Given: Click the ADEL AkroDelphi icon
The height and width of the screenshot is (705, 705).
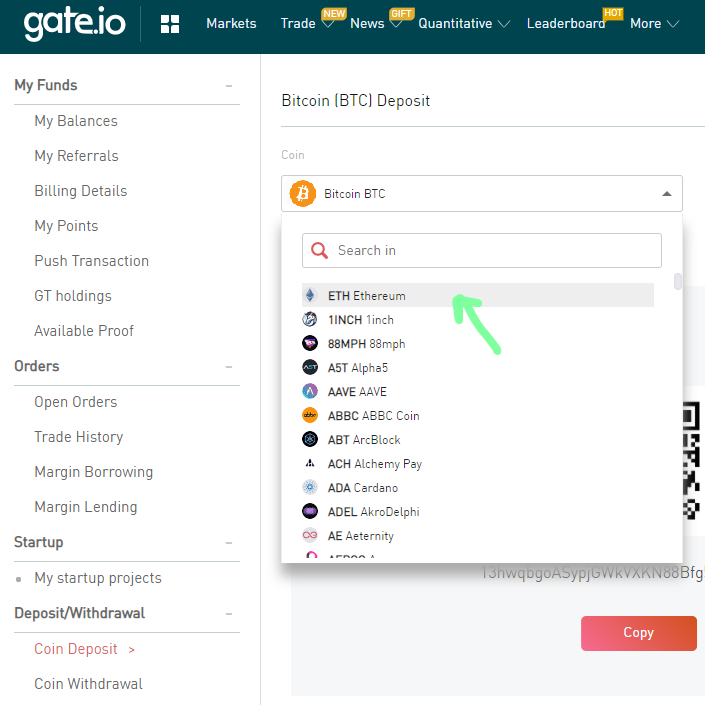Looking at the screenshot, I should click(310, 511).
